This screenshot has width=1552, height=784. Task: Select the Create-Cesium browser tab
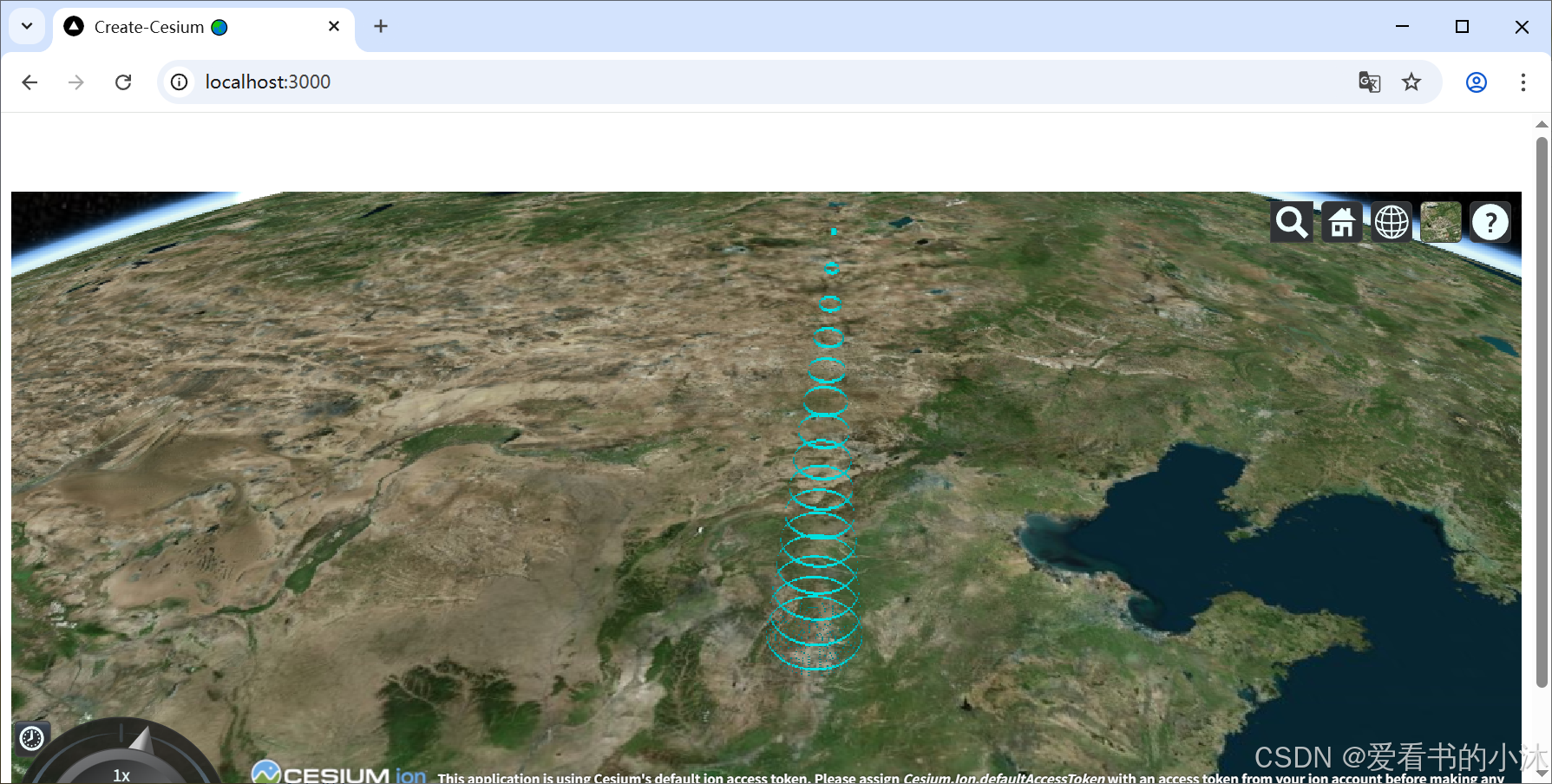[x=204, y=28]
